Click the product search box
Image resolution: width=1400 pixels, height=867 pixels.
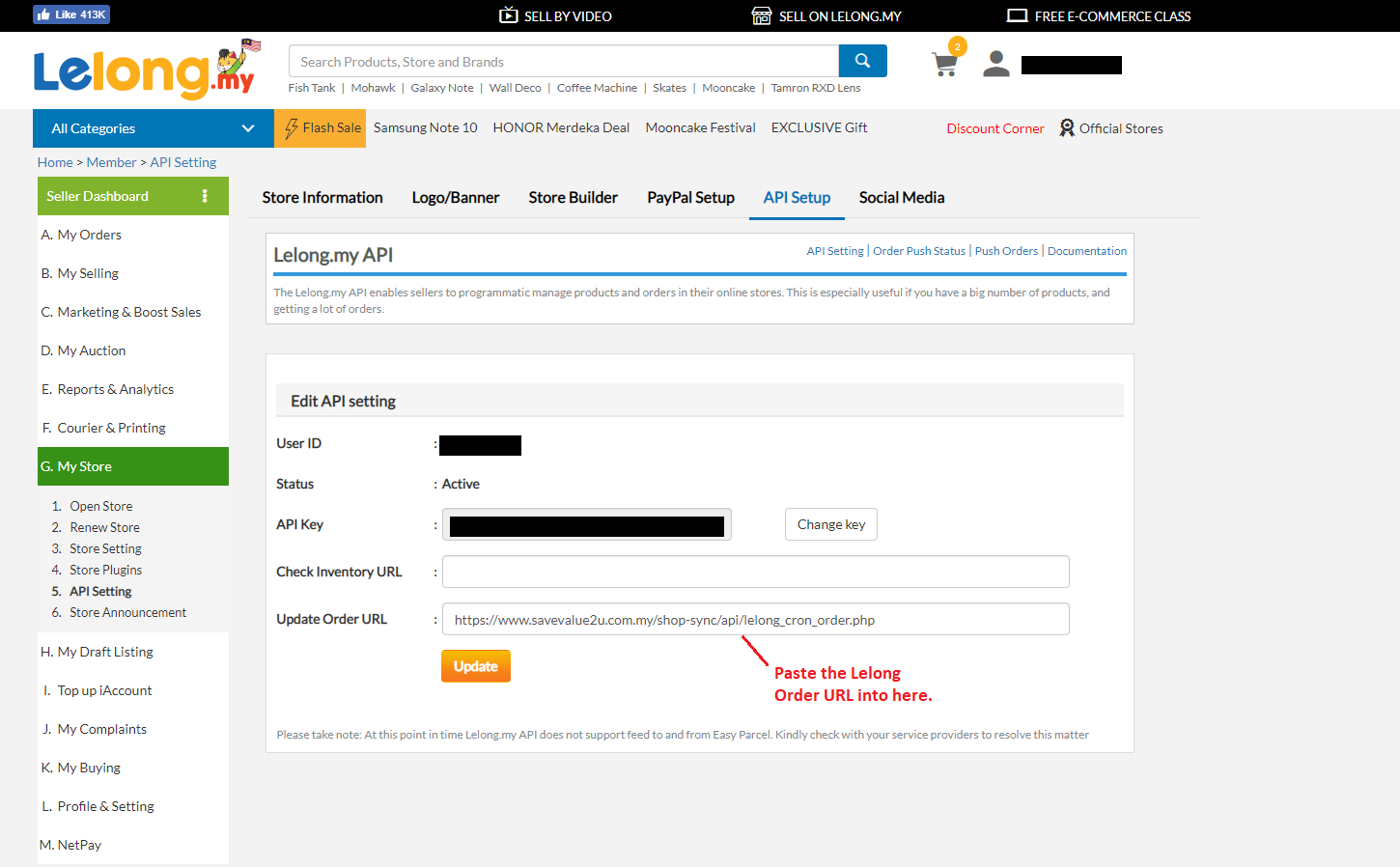pos(563,62)
